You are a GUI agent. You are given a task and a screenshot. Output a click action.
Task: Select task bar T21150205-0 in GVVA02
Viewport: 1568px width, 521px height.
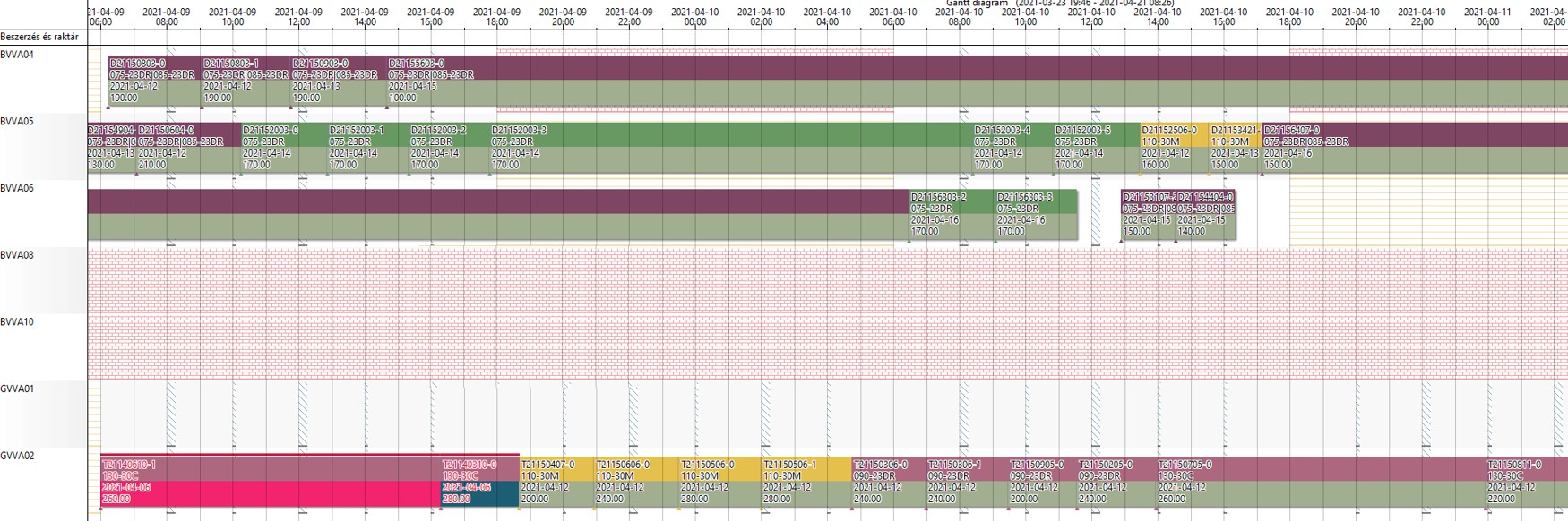point(1117,482)
